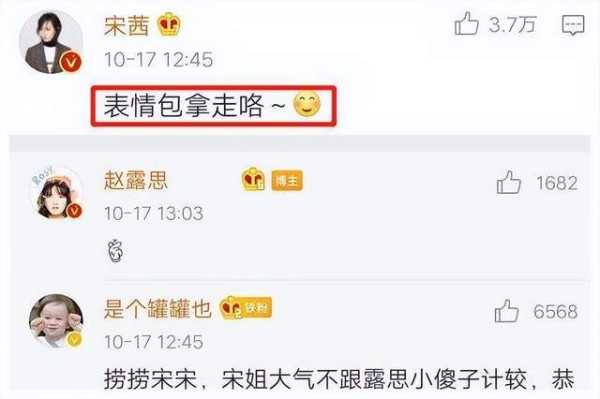
Task: Visit 宋茜's username link
Action: 127,26
